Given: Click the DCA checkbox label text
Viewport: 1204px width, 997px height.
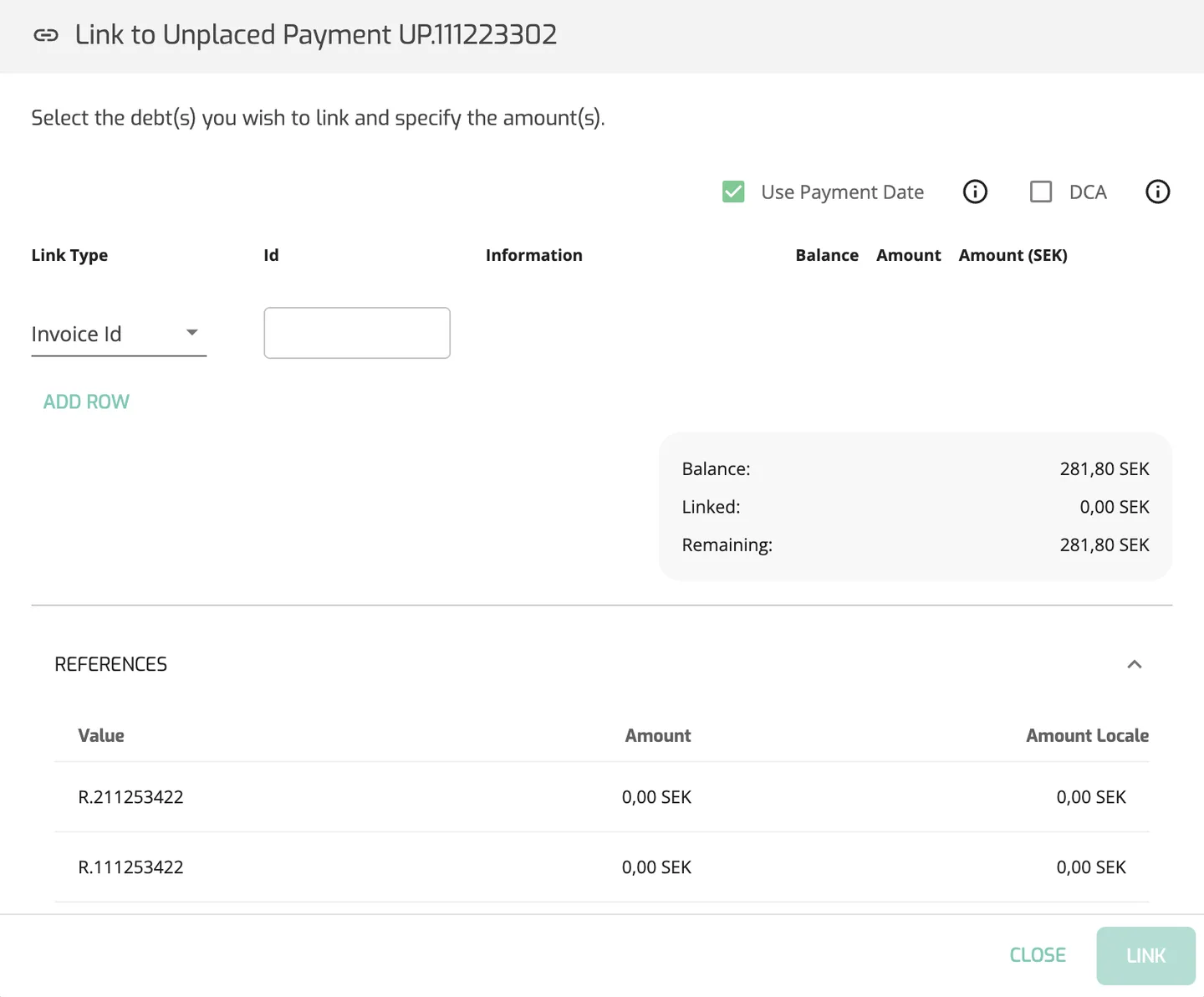Looking at the screenshot, I should [x=1088, y=192].
